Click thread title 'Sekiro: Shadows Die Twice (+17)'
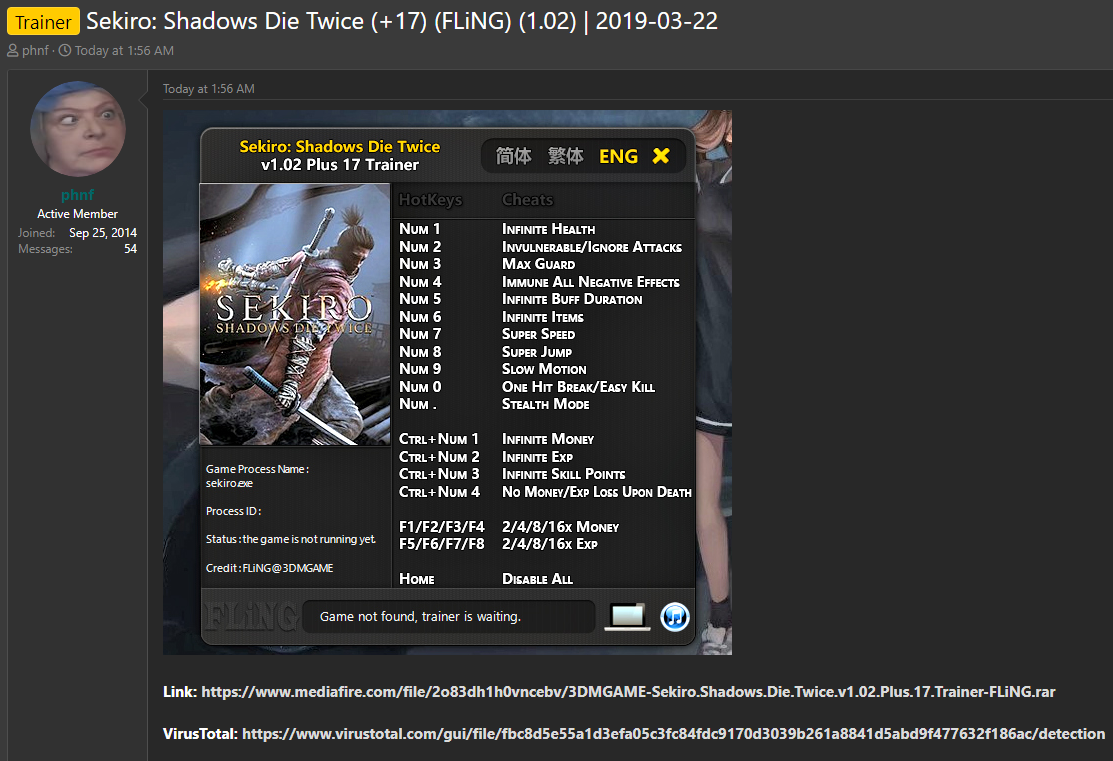Screen dimensions: 1113x761 click(257, 21)
